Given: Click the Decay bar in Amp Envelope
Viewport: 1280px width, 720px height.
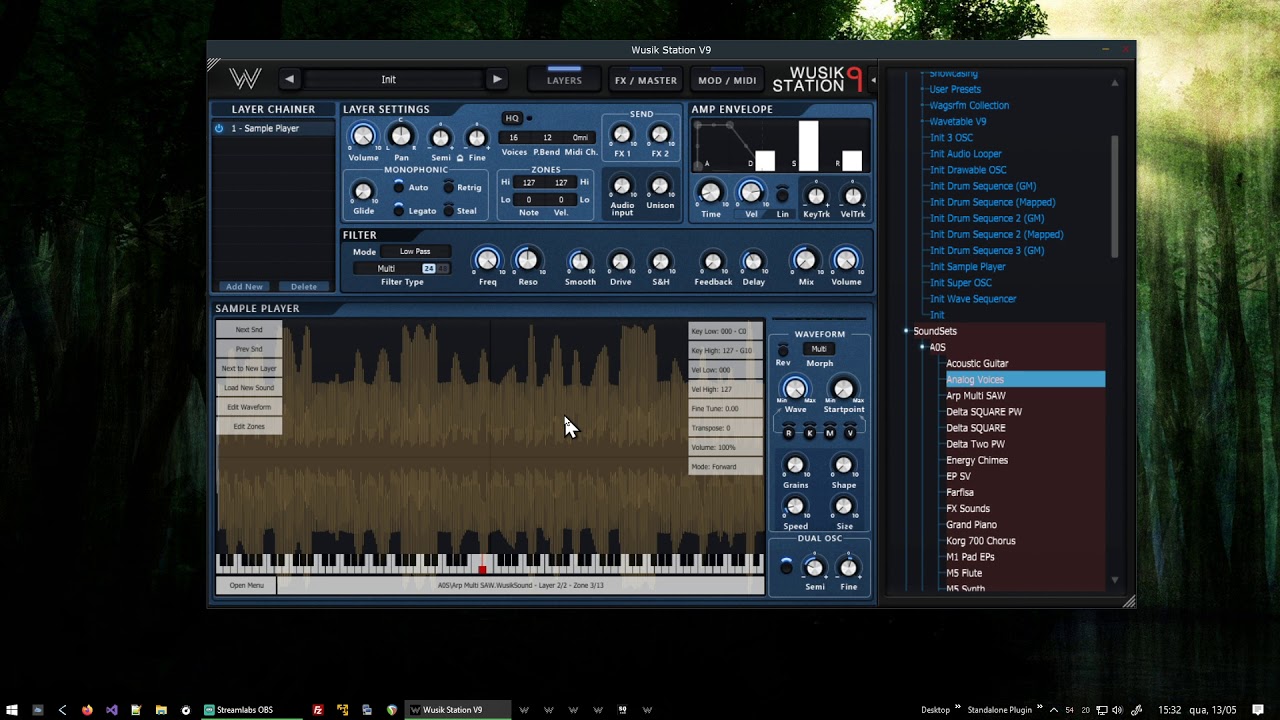Looking at the screenshot, I should coord(765,161).
